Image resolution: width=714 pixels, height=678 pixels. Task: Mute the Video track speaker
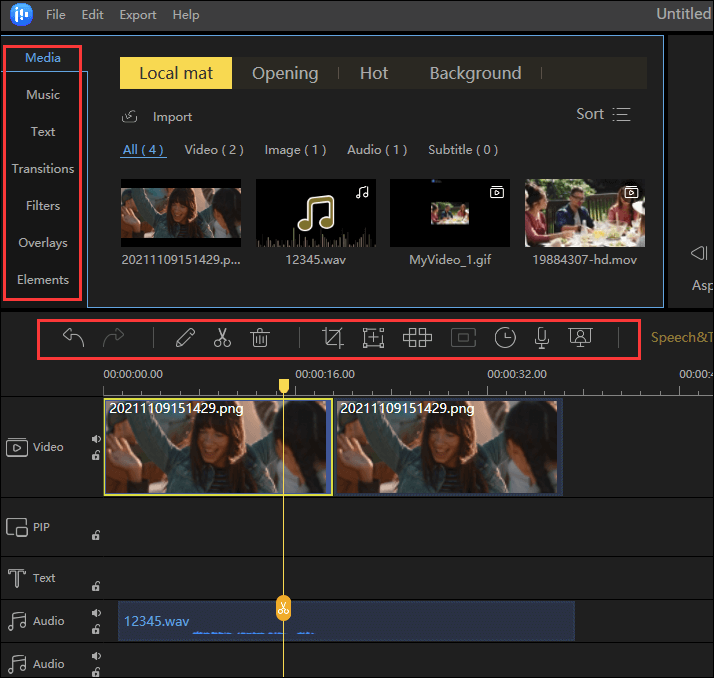pyautogui.click(x=96, y=438)
